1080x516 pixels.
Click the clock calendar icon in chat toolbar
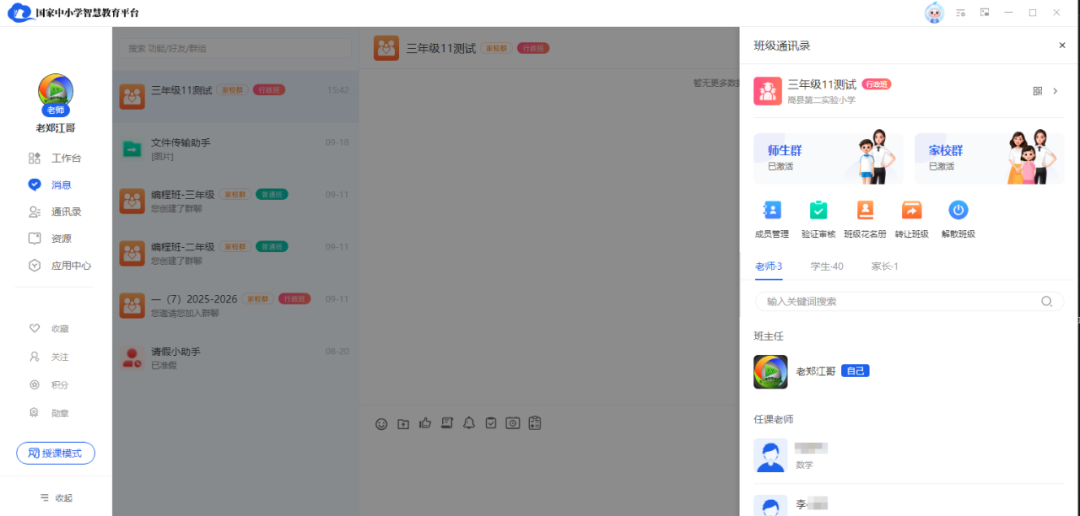tap(512, 423)
